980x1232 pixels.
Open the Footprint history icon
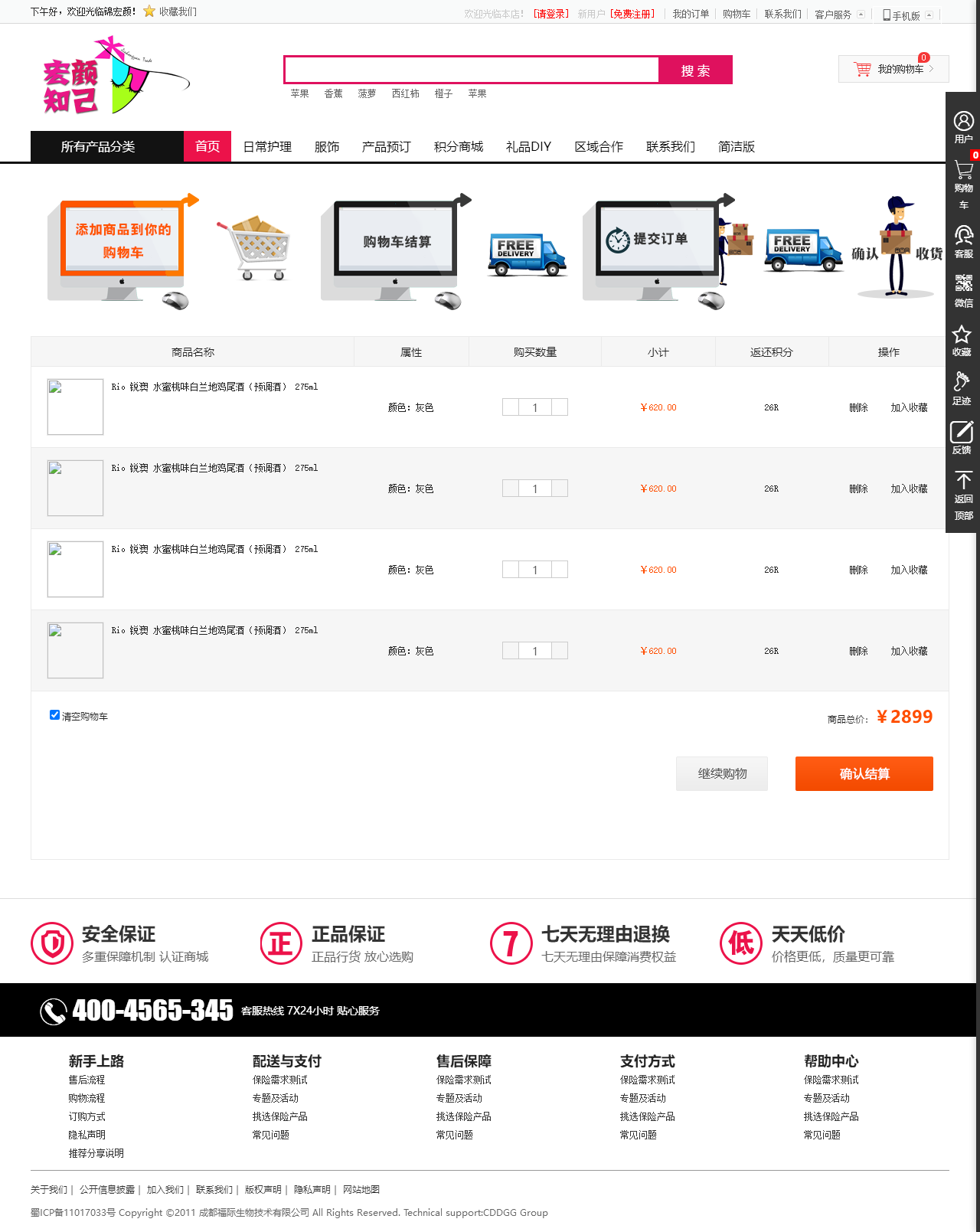[962, 382]
